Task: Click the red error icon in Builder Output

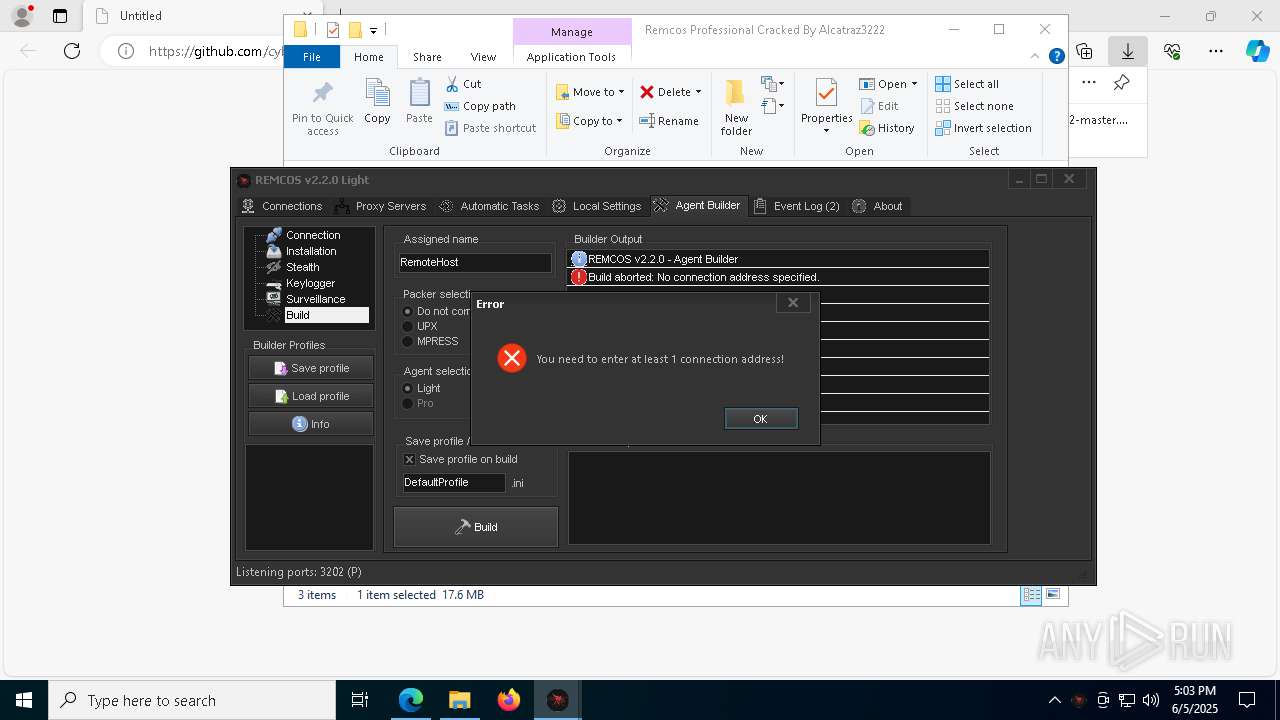Action: [579, 277]
